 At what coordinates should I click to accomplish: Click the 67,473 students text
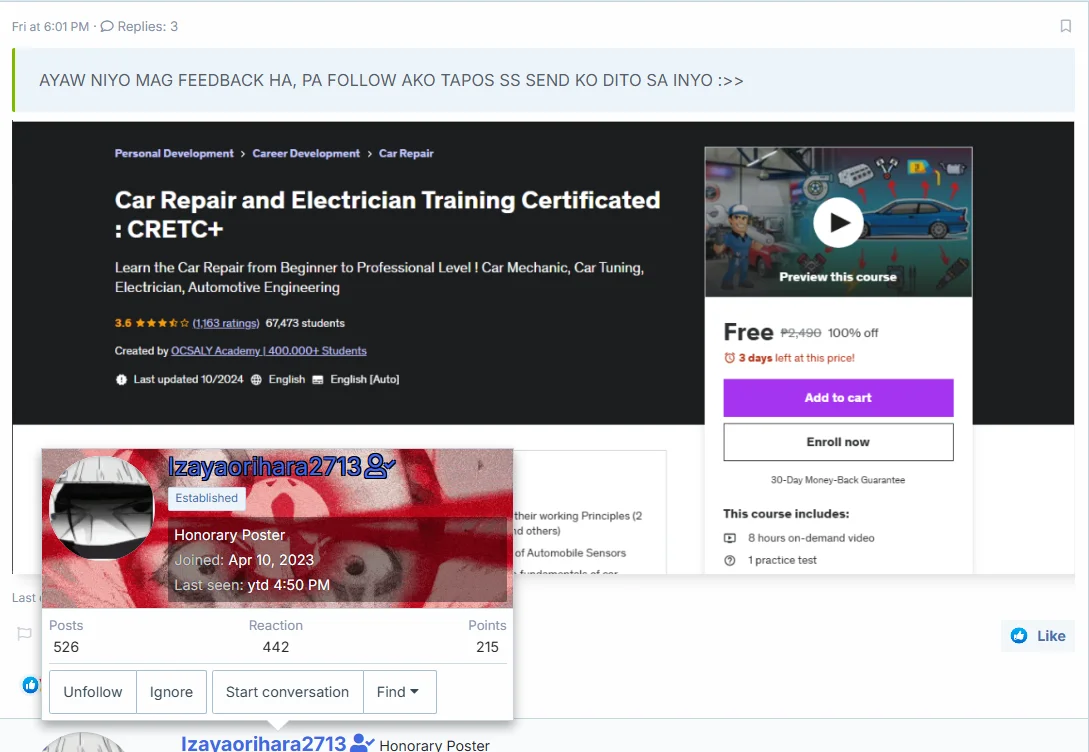[x=306, y=323]
